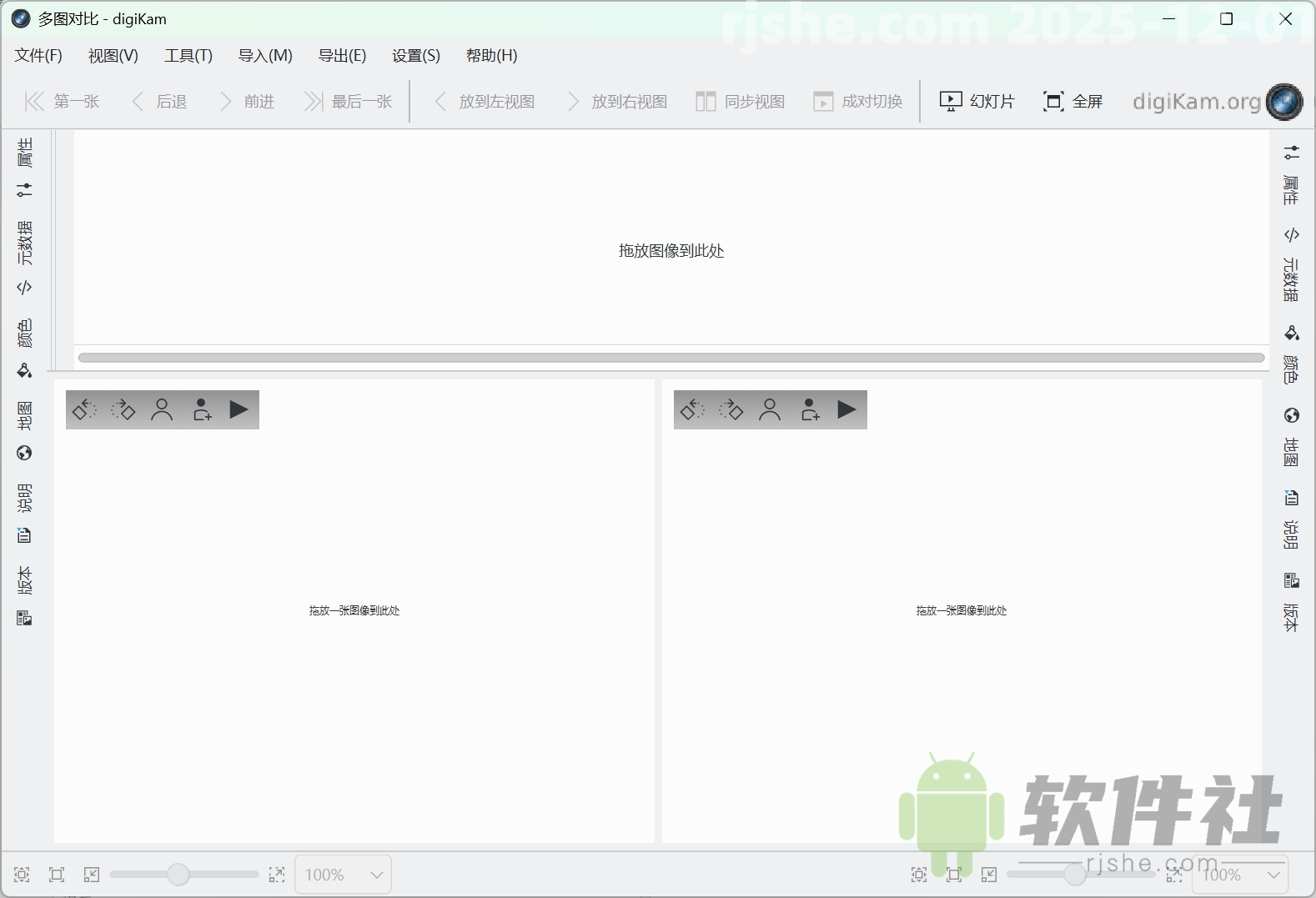Click zoom-to-fit icon in right status bar
Image resolution: width=1316 pixels, height=898 pixels.
click(919, 875)
